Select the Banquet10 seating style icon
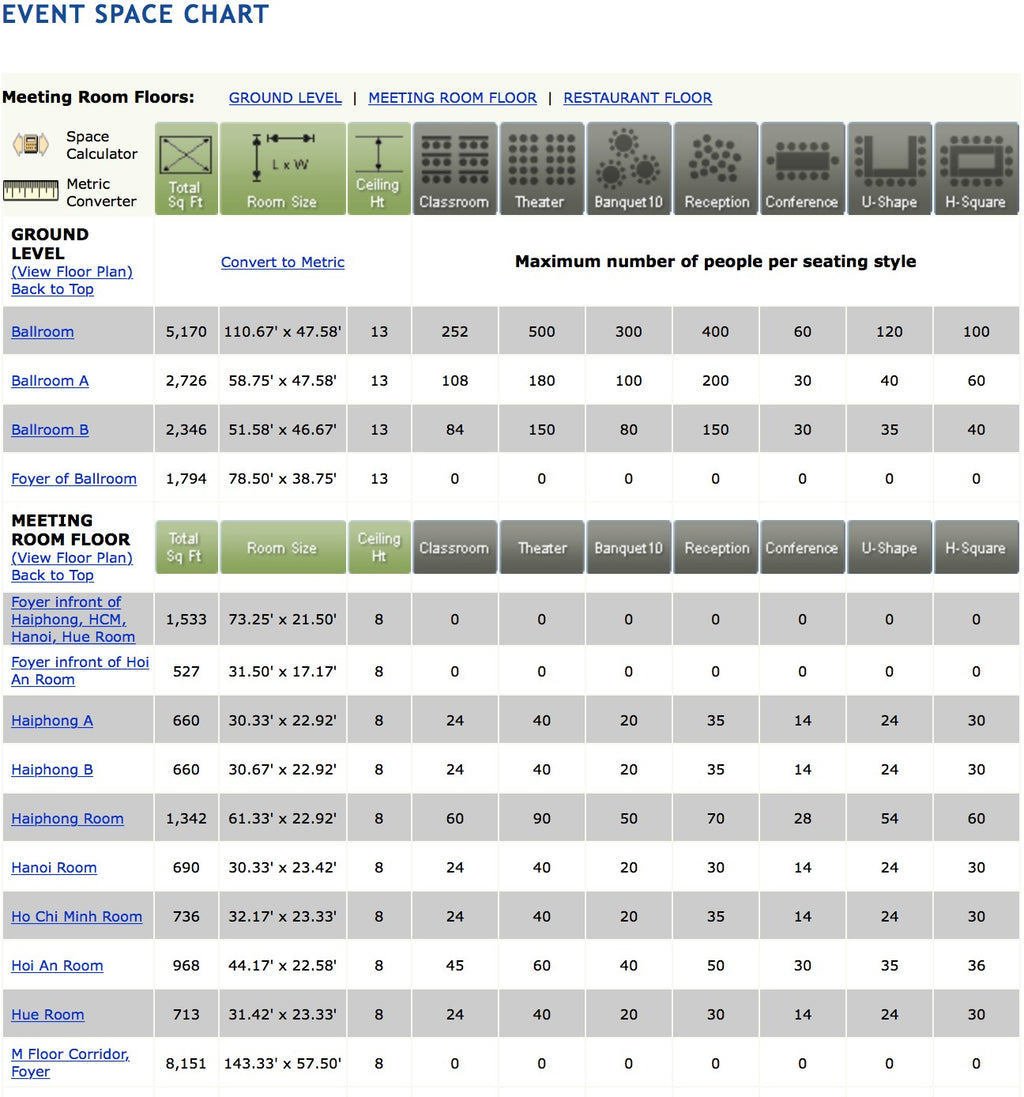Viewport: 1024px width, 1097px height. [628, 167]
